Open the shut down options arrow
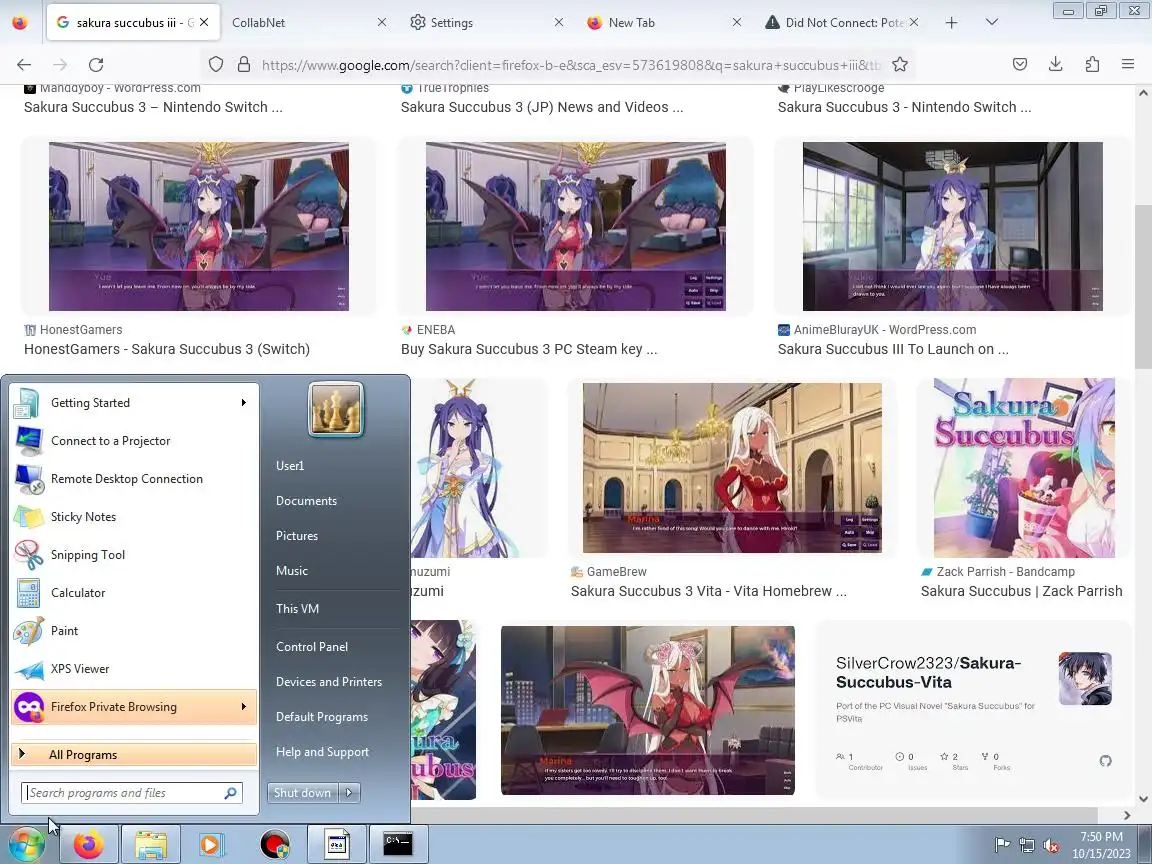 click(350, 793)
